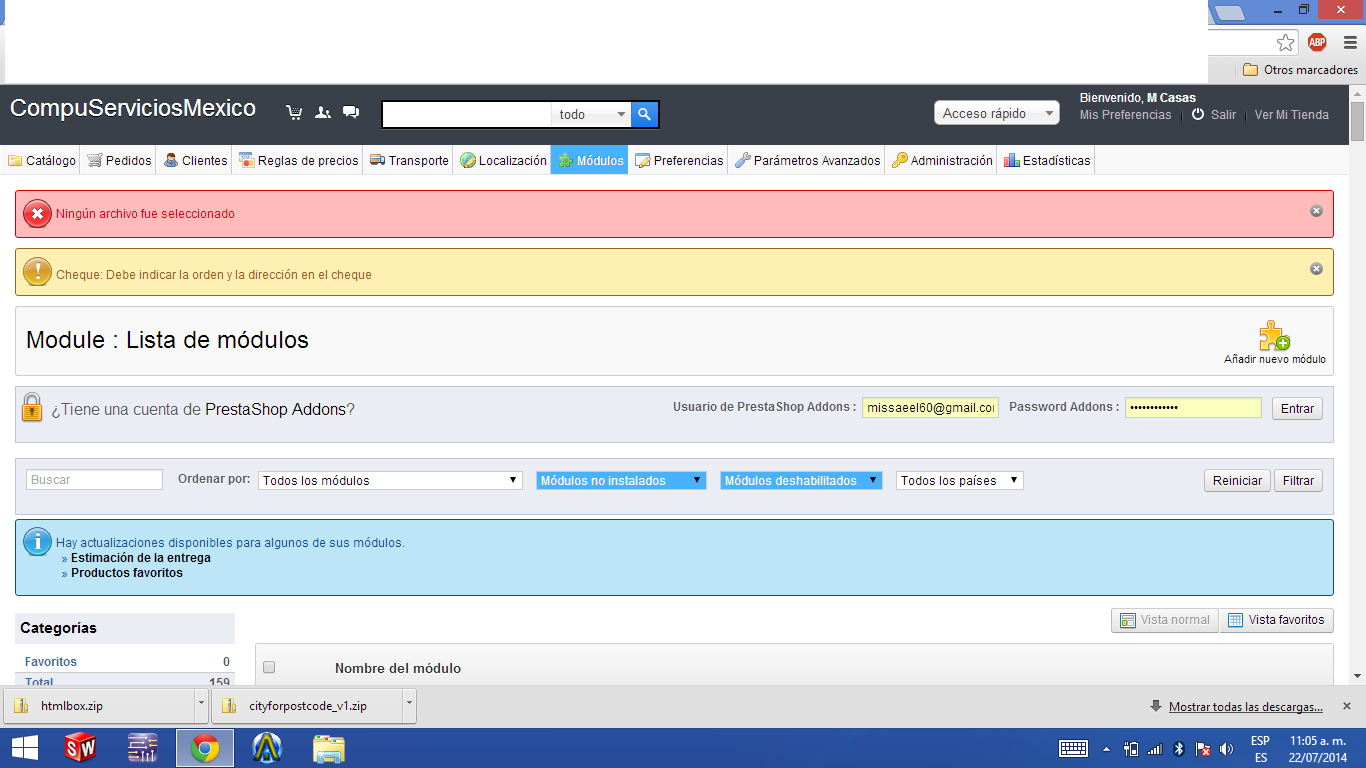Open File Explorer from the taskbar
Screen dimensions: 1366x768
[329, 748]
